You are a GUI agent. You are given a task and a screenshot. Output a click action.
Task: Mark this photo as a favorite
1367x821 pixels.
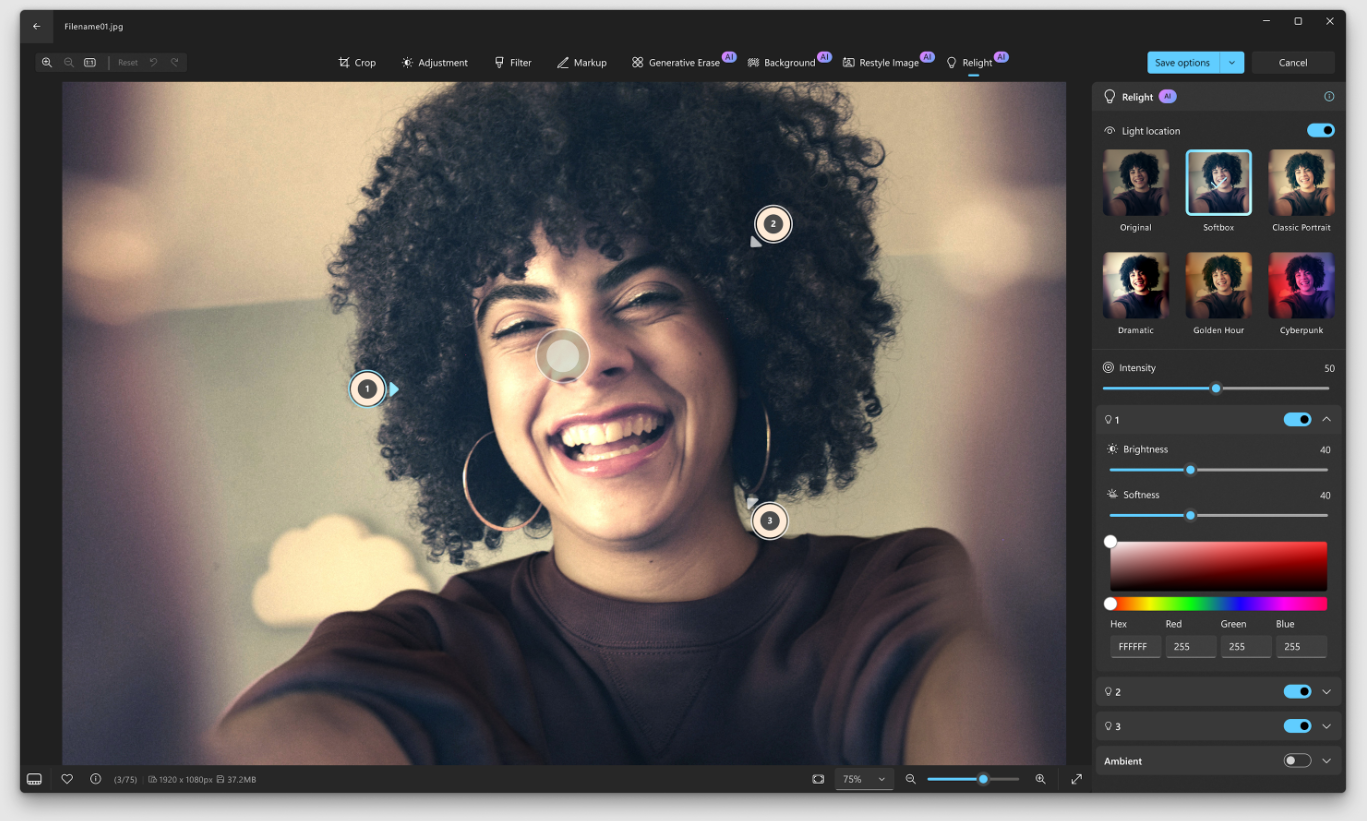point(67,779)
